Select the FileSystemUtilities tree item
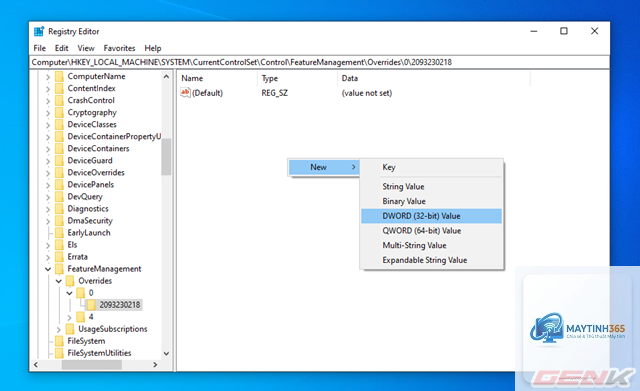 coord(99,353)
